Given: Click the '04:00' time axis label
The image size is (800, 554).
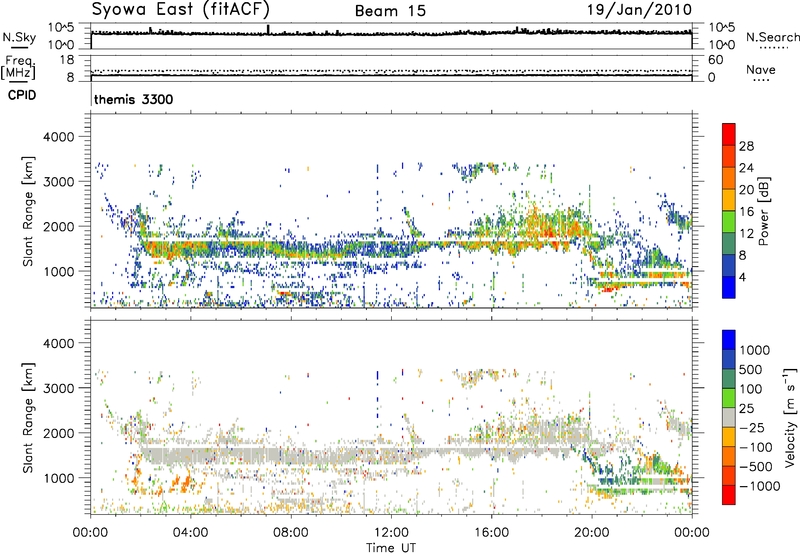Looking at the screenshot, I should [x=190, y=533].
